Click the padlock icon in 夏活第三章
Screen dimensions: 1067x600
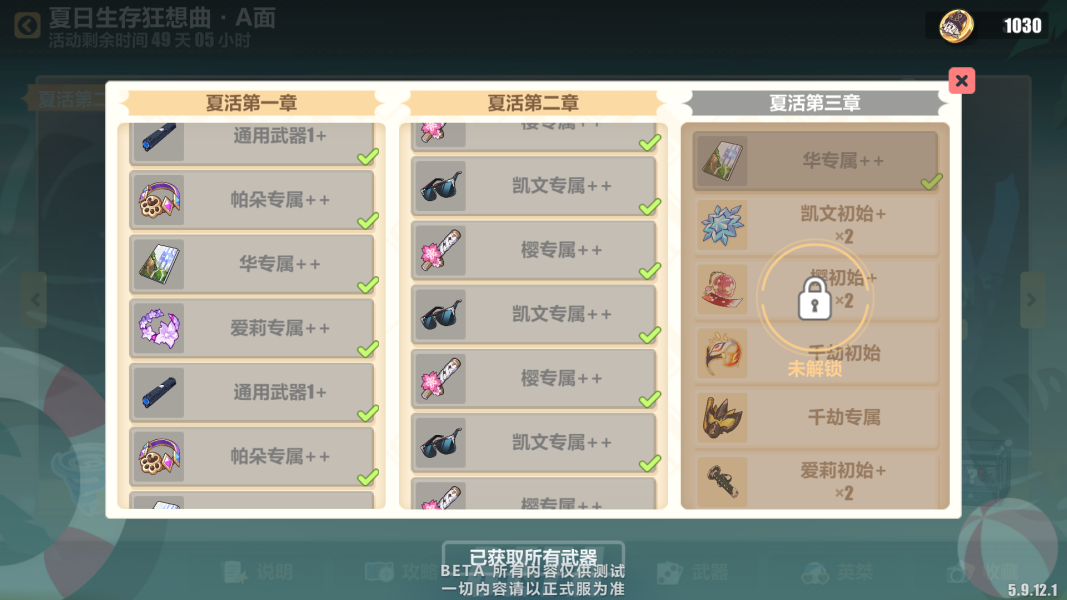click(x=815, y=298)
